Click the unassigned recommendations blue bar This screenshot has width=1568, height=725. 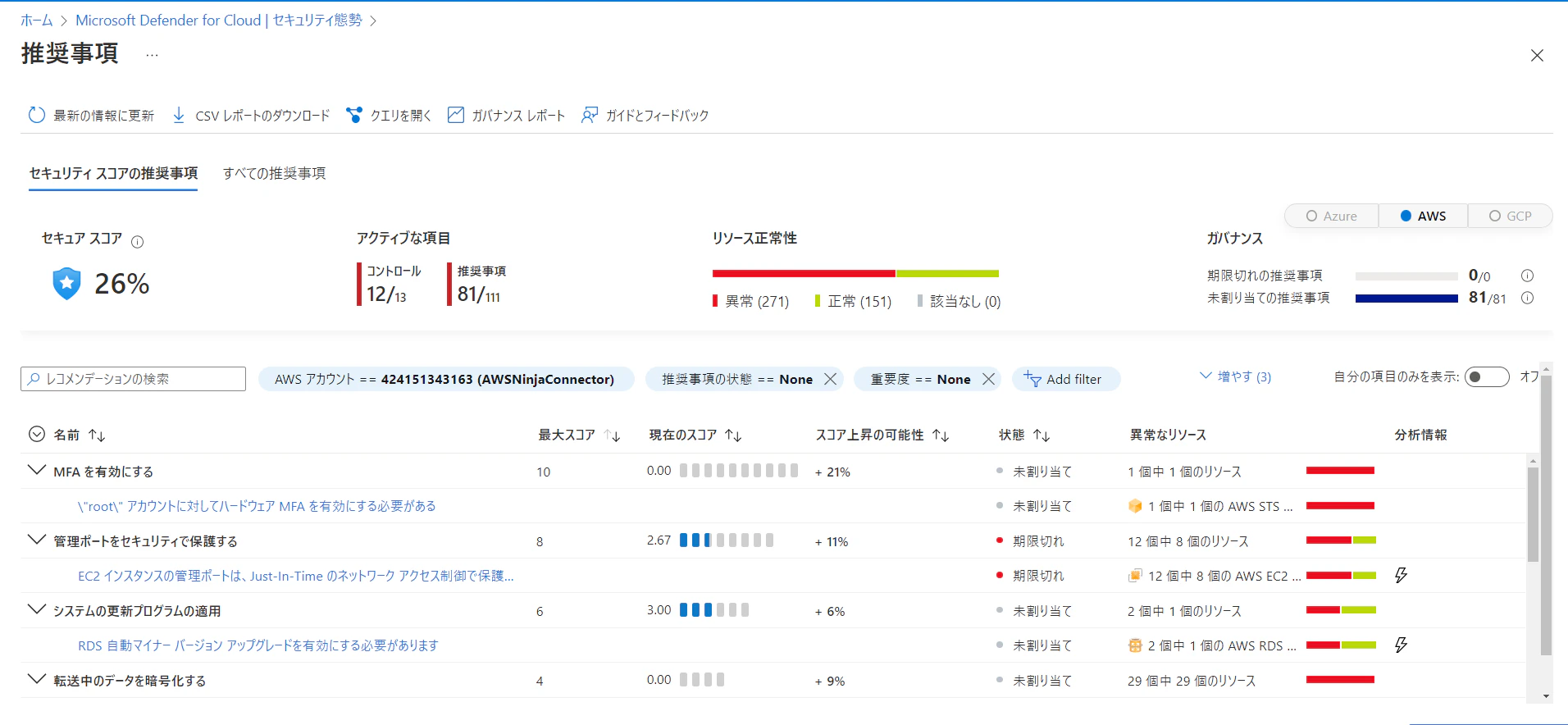[x=1406, y=299]
